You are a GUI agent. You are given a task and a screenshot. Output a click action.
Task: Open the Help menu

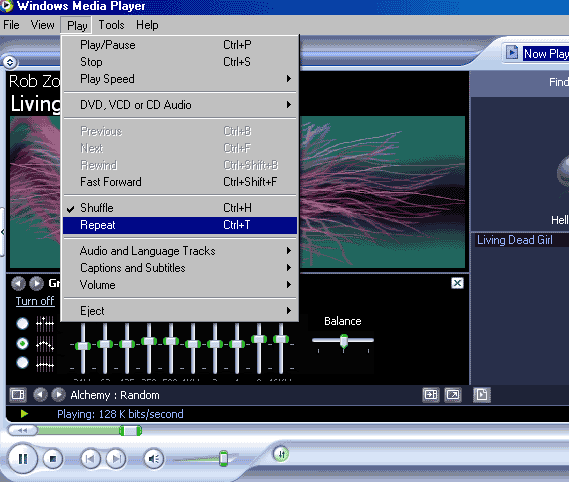point(147,25)
